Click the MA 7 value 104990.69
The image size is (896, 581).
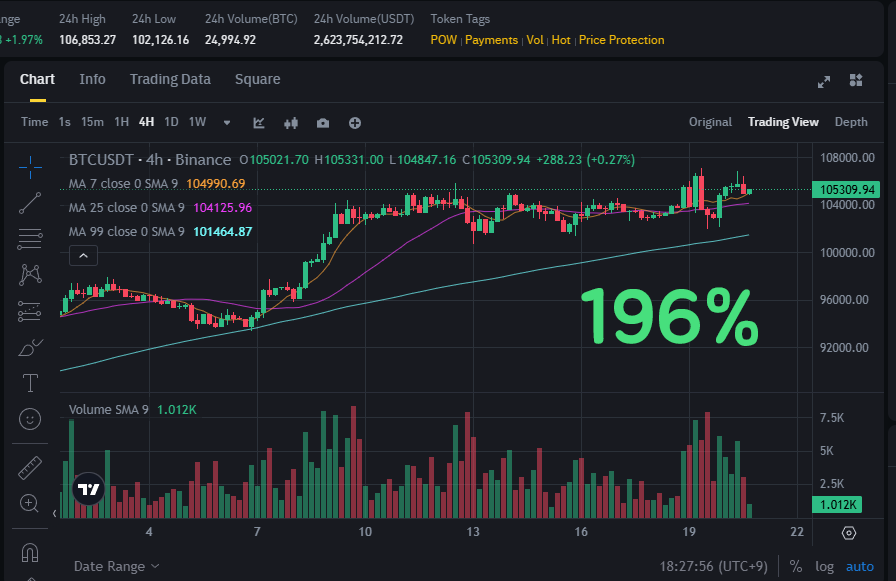(x=216, y=183)
